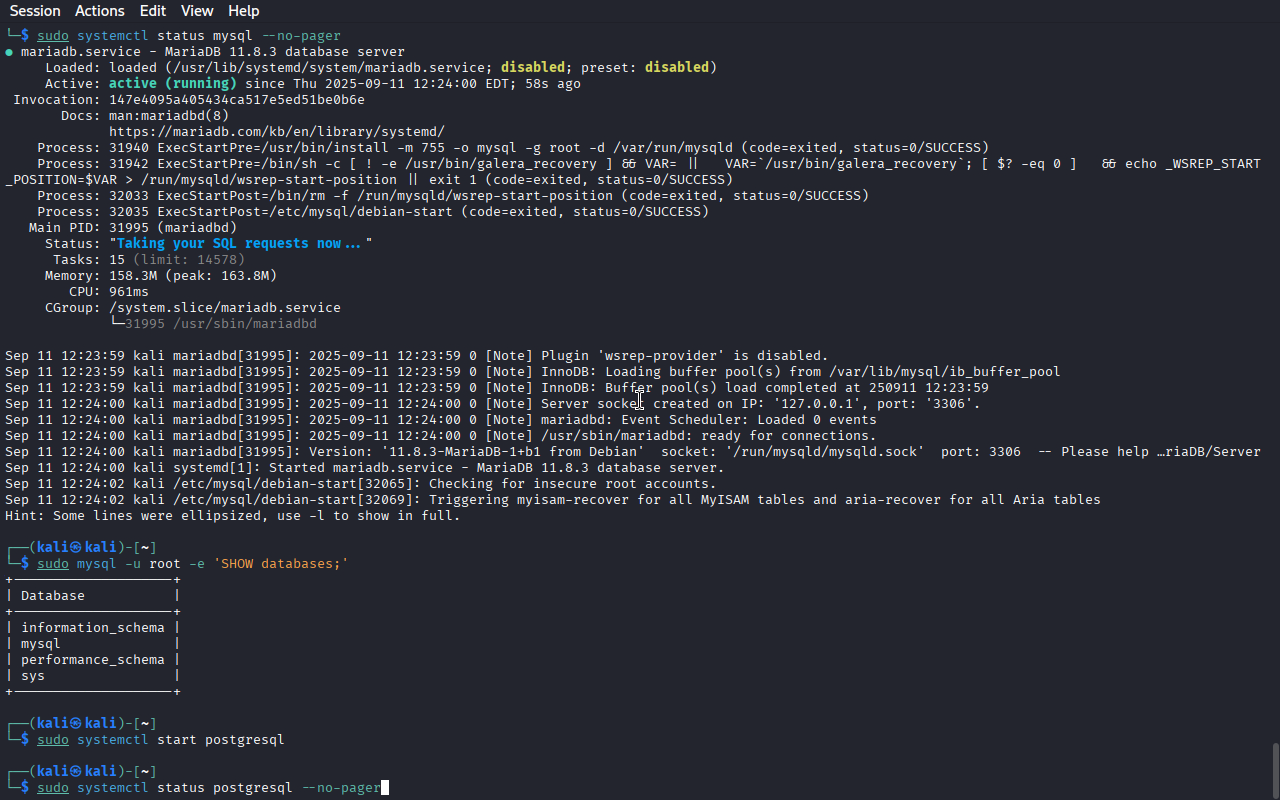
Task: Click the Invocation ID hash
Action: tap(237, 100)
